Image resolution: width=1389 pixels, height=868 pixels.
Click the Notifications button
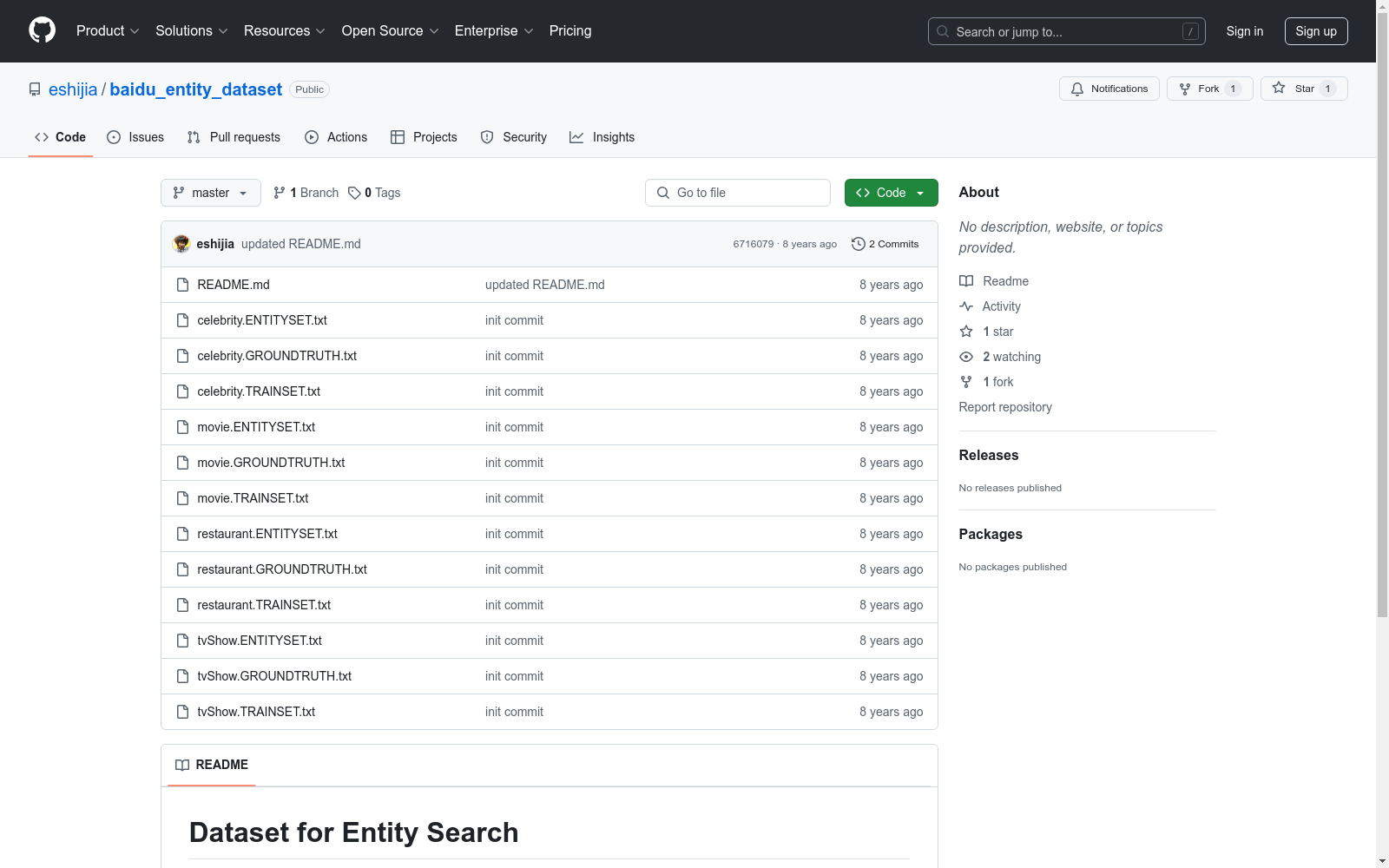point(1109,89)
